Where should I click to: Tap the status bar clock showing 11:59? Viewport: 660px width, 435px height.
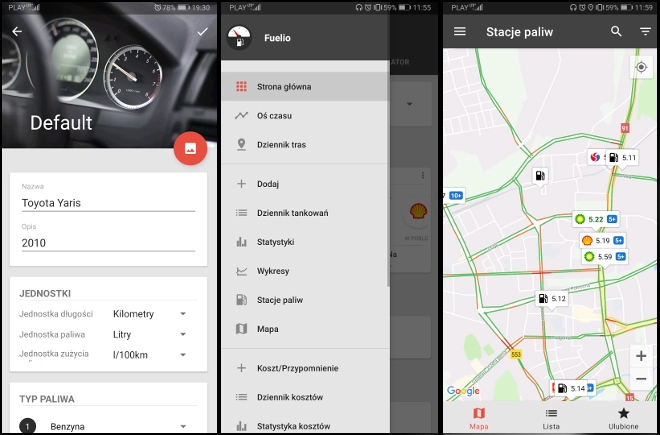644,8
